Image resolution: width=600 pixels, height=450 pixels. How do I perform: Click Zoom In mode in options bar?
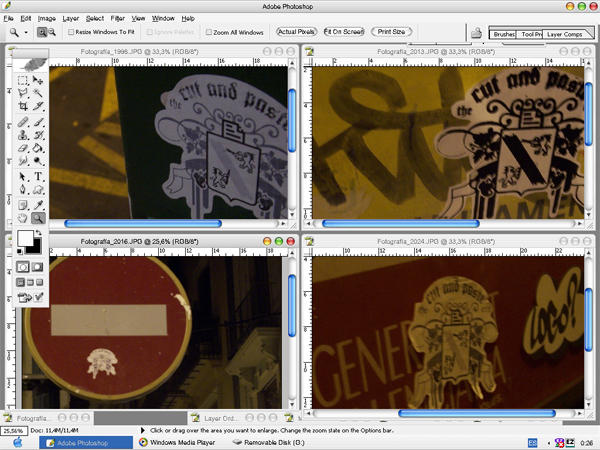click(x=42, y=32)
